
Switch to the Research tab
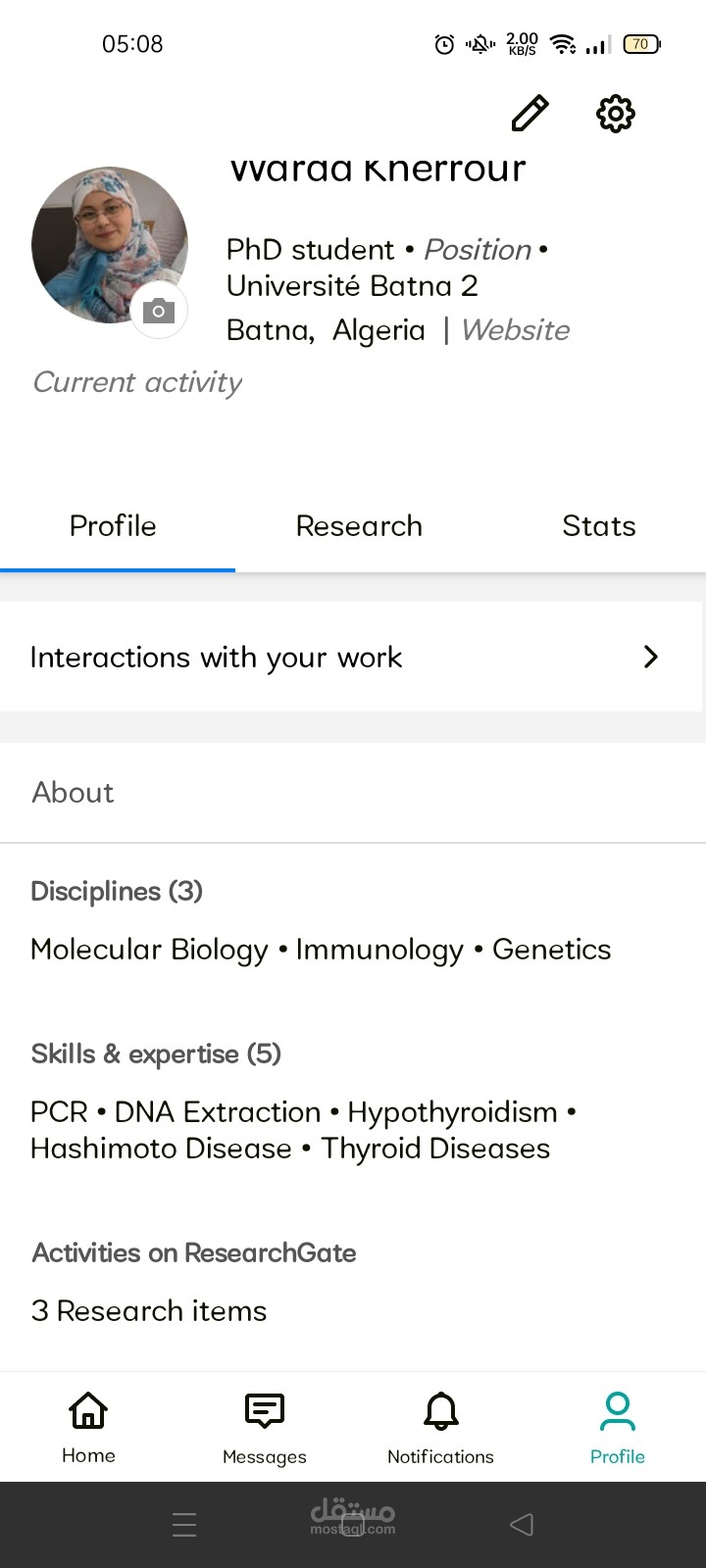(x=359, y=526)
